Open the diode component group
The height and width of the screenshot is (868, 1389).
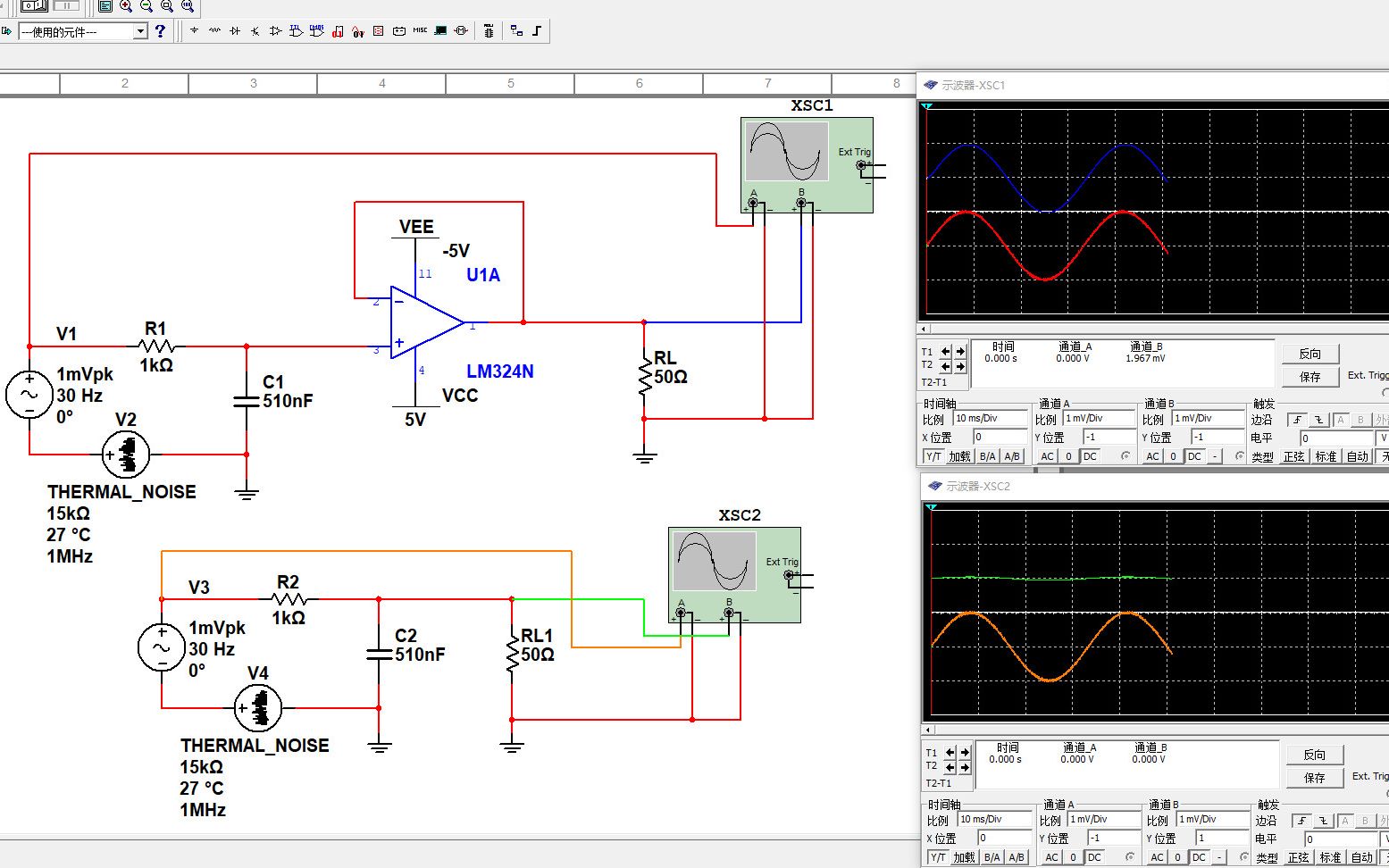click(235, 31)
